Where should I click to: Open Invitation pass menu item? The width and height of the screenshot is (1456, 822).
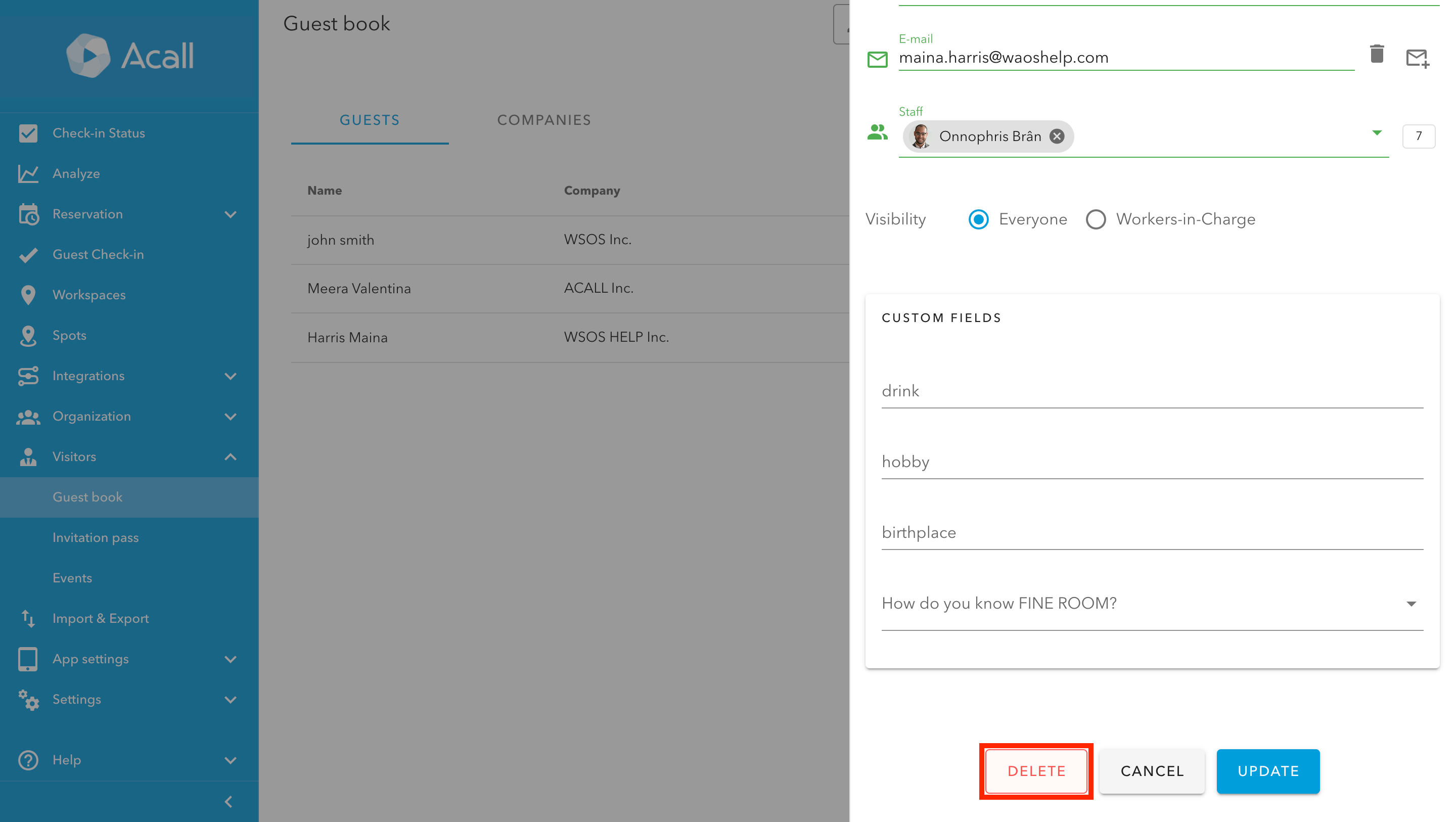coord(129,537)
